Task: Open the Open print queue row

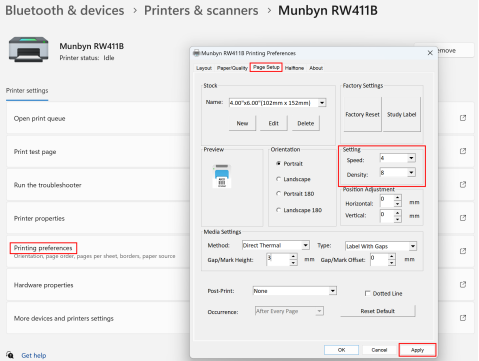Action: (x=98, y=118)
